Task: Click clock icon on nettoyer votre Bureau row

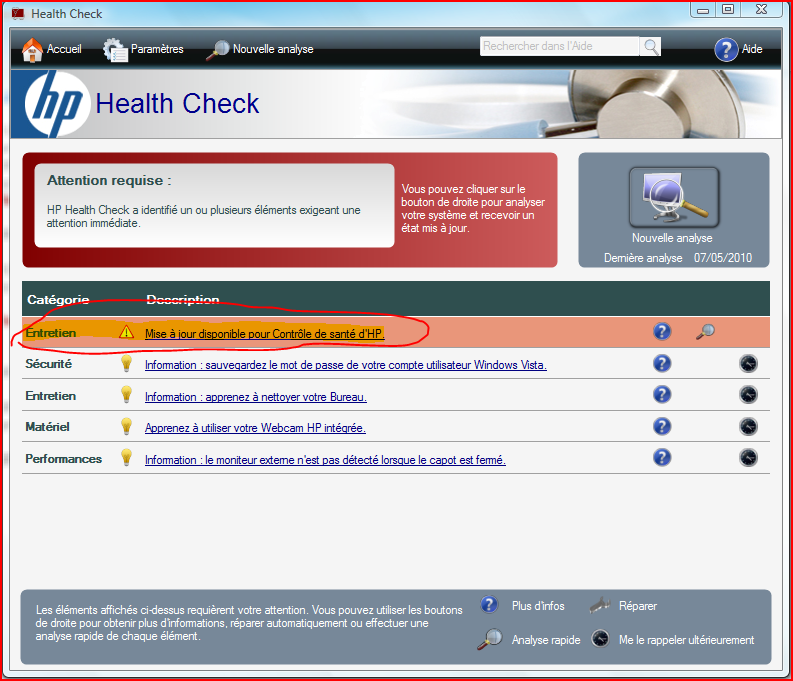Action: 748,395
